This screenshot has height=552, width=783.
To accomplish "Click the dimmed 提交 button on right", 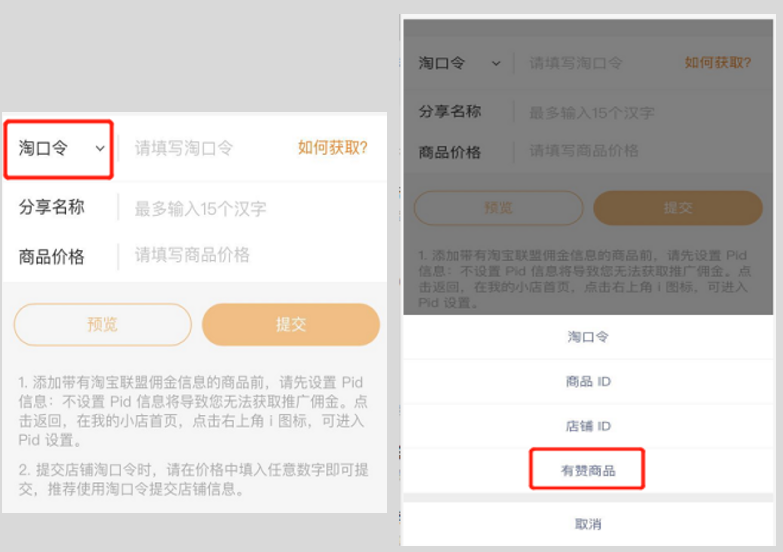I will [678, 208].
